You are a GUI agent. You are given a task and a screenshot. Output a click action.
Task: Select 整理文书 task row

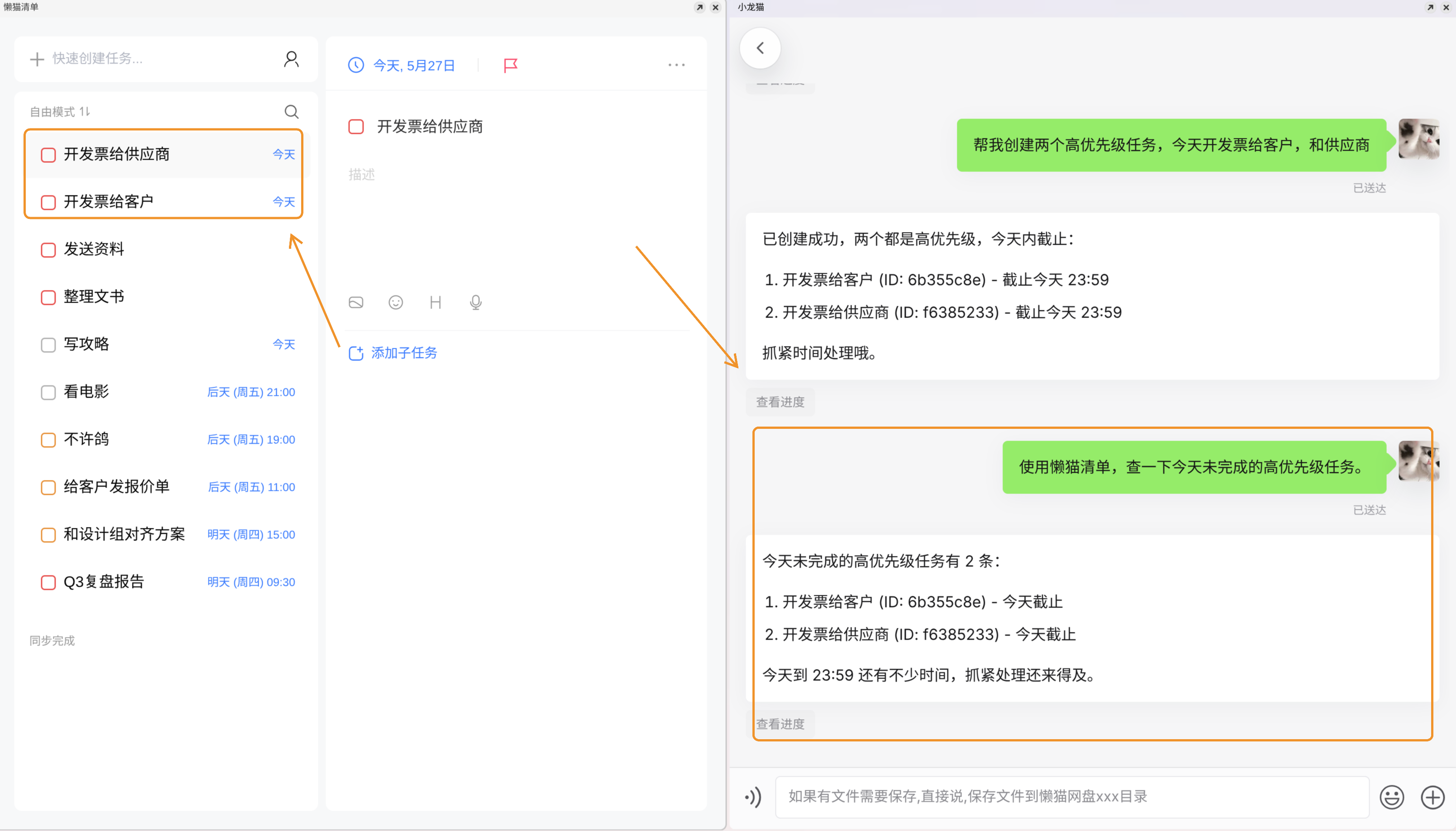point(165,297)
